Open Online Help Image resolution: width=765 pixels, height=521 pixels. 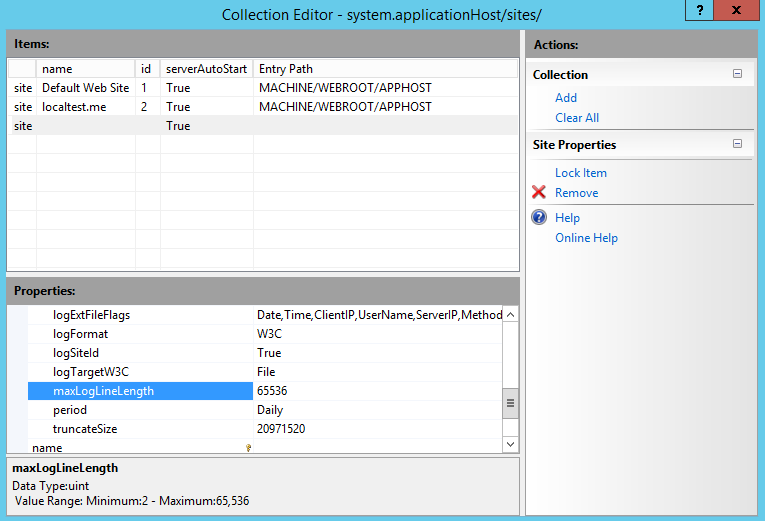tap(586, 238)
